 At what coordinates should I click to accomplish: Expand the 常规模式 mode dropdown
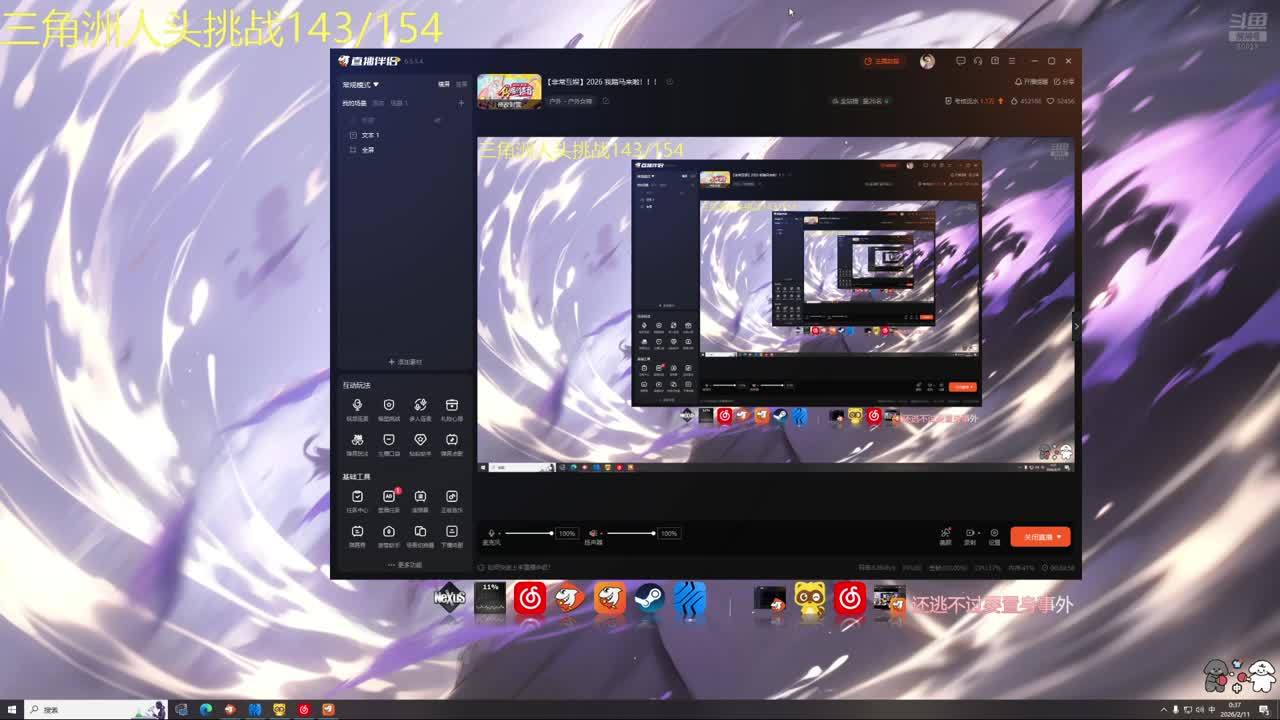tap(361, 85)
